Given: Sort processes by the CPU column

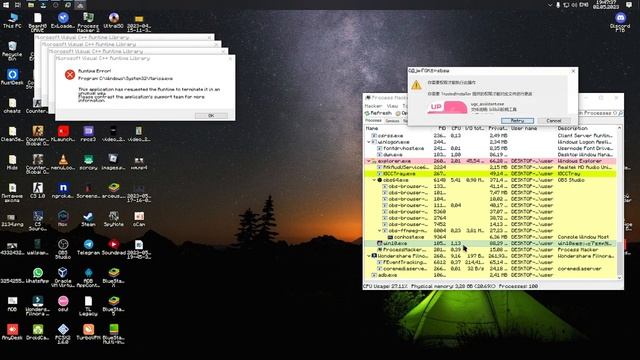Looking at the screenshot, I should pyautogui.click(x=456, y=128).
